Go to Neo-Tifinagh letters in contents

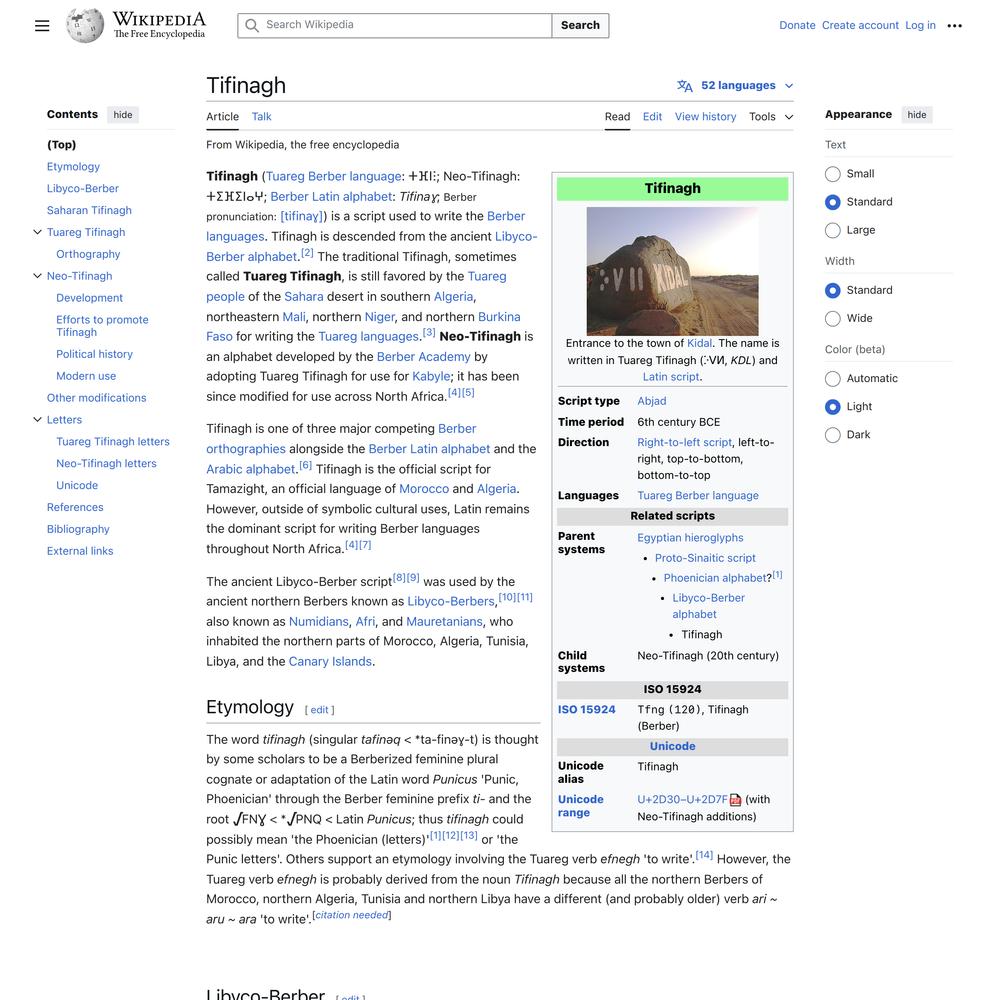click(x=106, y=464)
